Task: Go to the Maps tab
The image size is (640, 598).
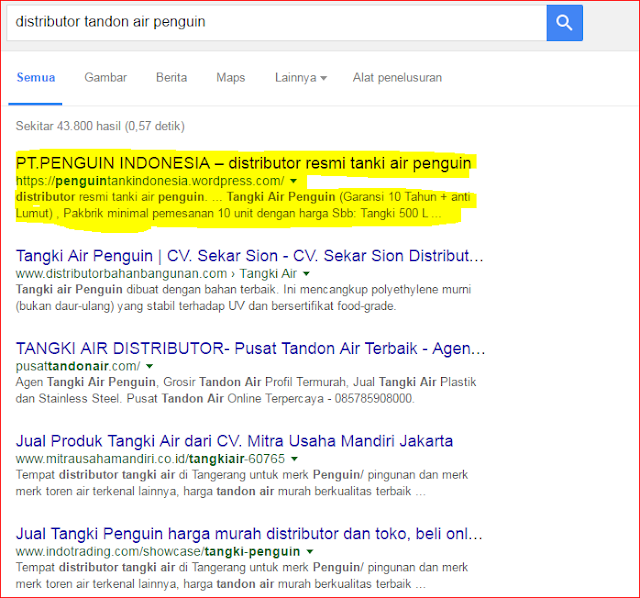Action: click(x=231, y=78)
